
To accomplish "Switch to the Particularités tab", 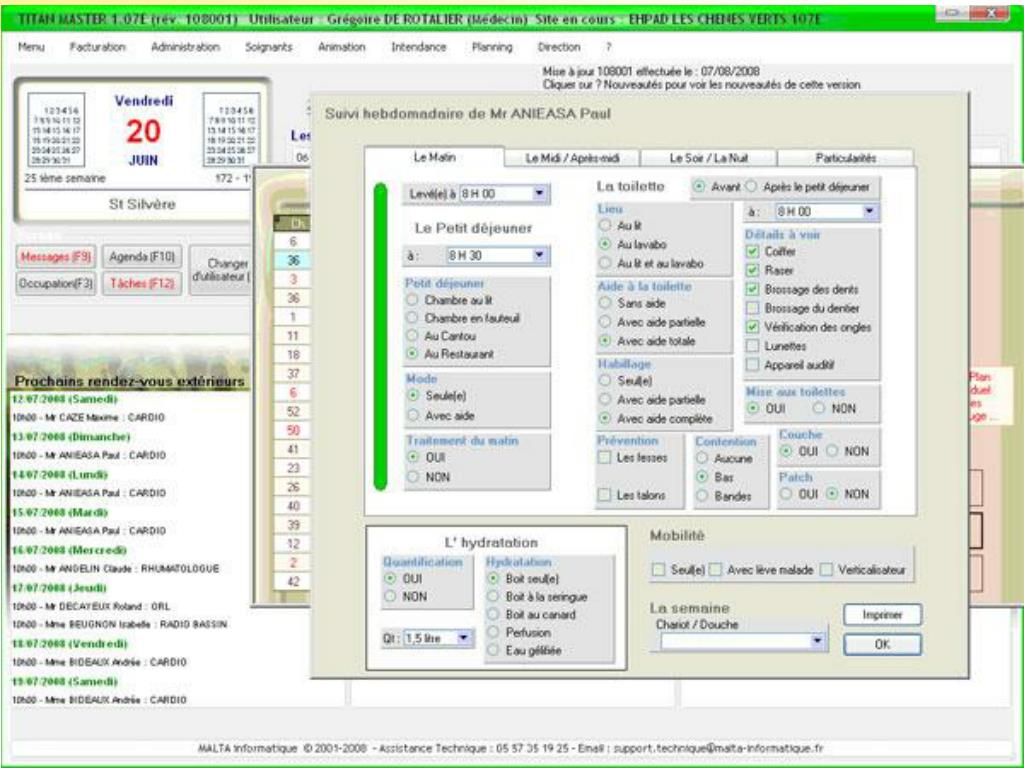I will point(845,158).
